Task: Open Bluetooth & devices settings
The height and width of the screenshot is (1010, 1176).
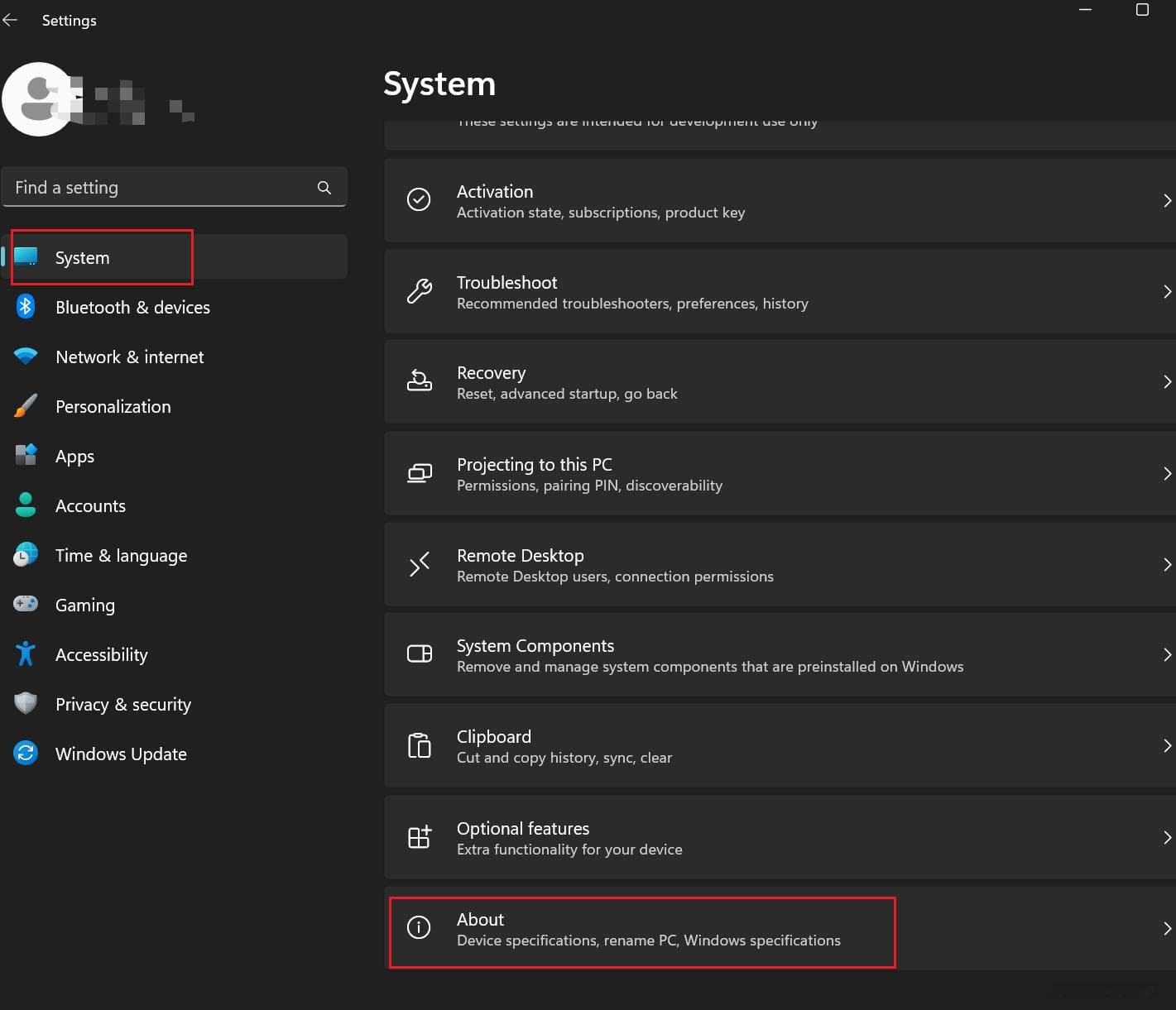Action: click(x=175, y=307)
